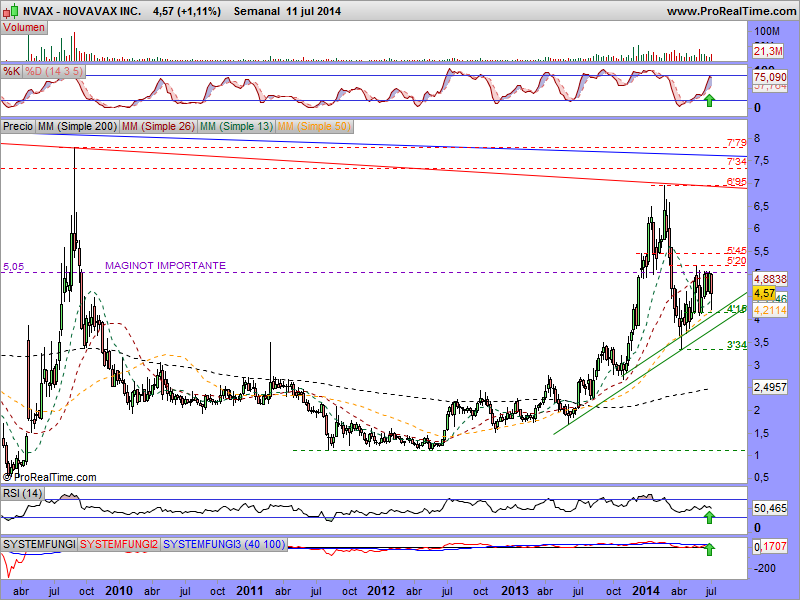
Task: Click the 11 jul 2014 date
Action: coord(313,11)
